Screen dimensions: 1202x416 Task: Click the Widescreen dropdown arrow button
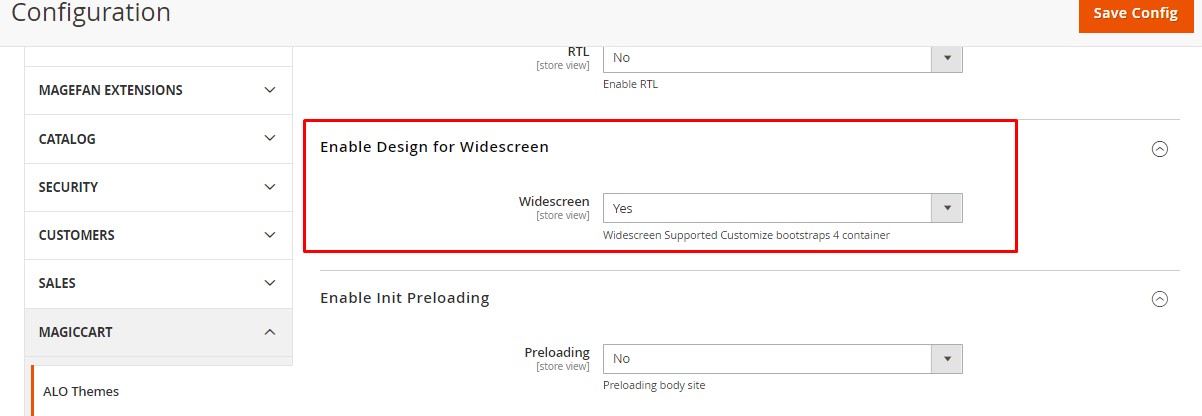pyautogui.click(x=946, y=208)
